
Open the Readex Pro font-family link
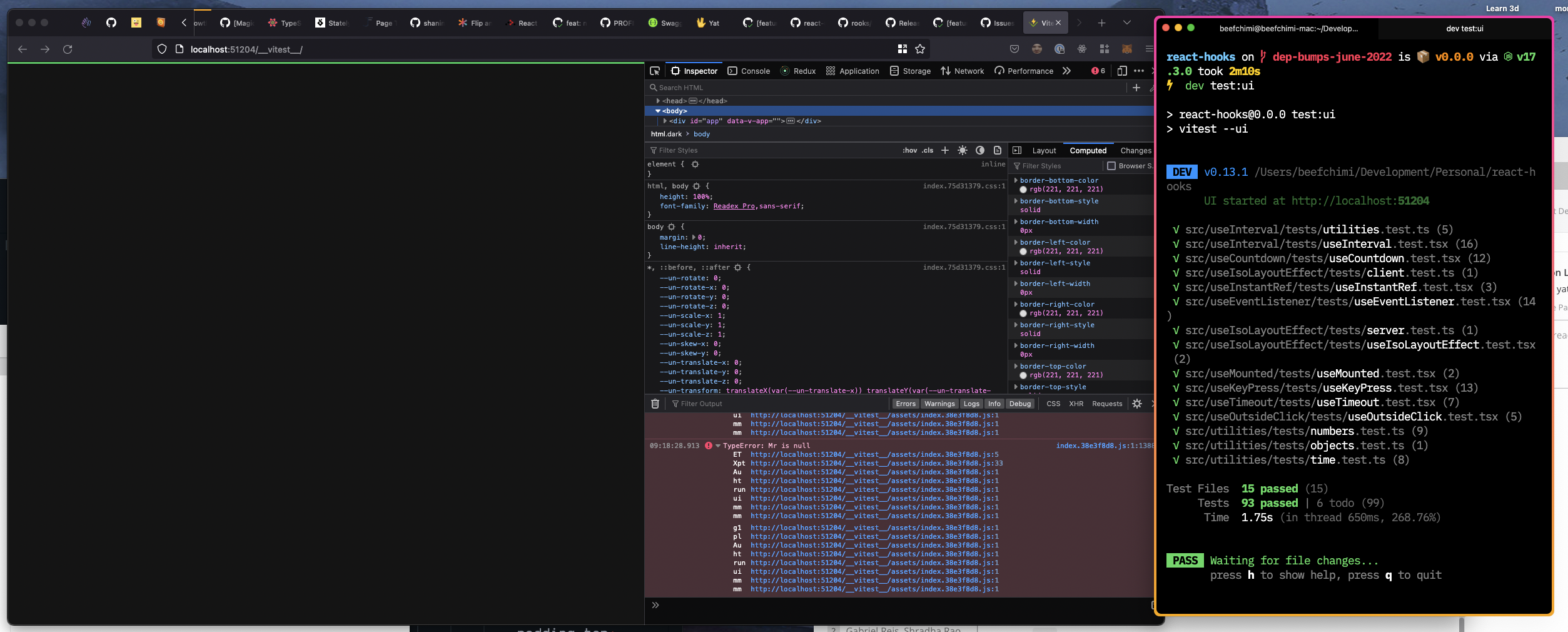(733, 206)
